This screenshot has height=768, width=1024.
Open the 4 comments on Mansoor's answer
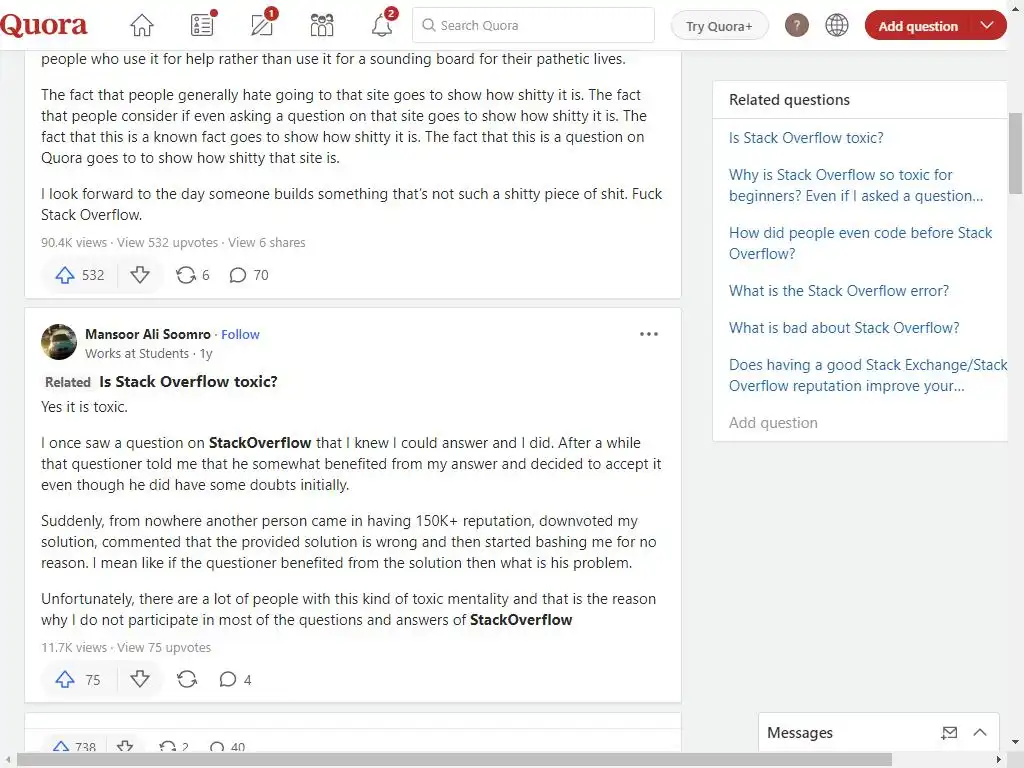235,680
